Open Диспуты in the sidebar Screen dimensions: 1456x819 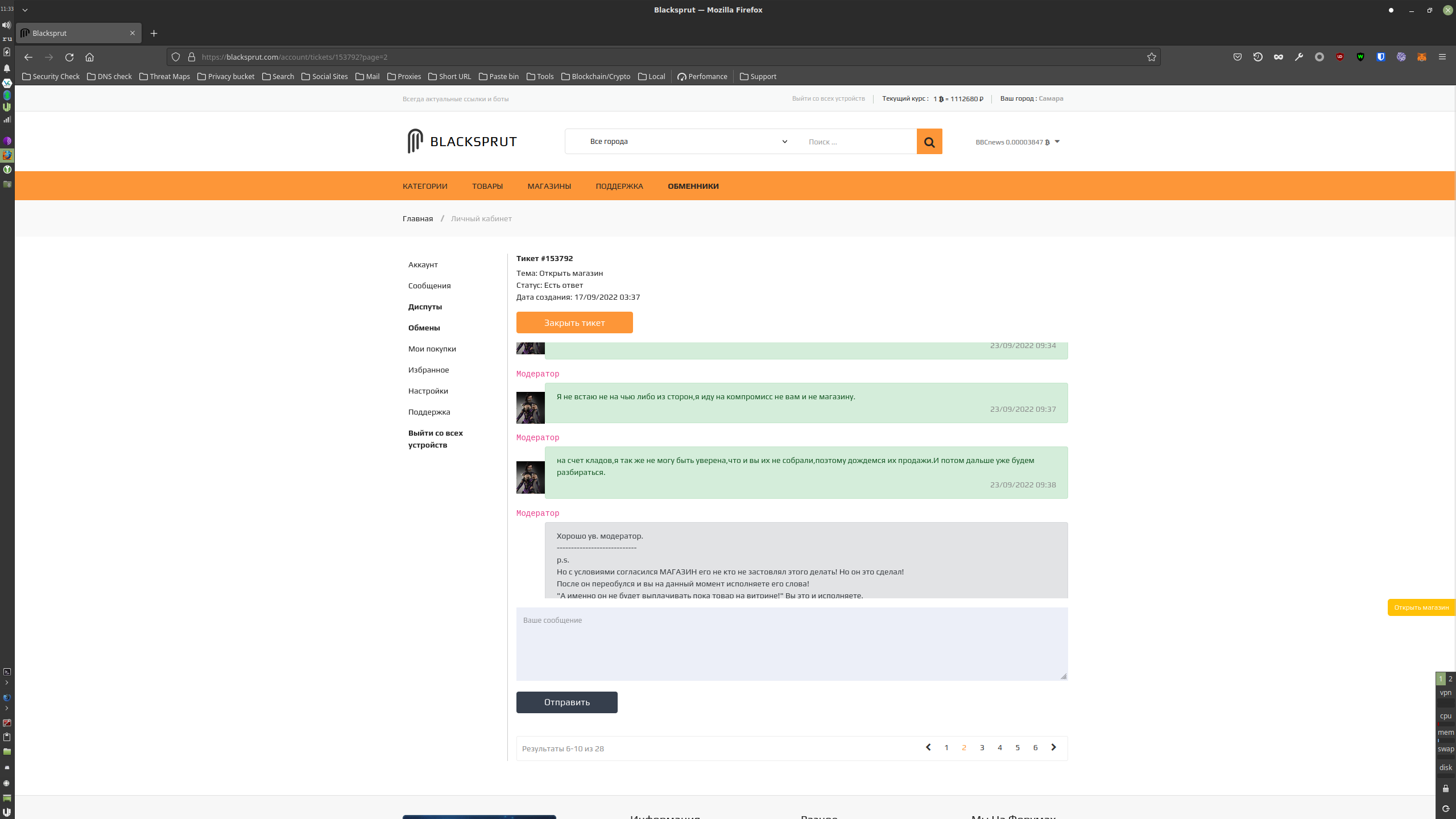click(425, 307)
